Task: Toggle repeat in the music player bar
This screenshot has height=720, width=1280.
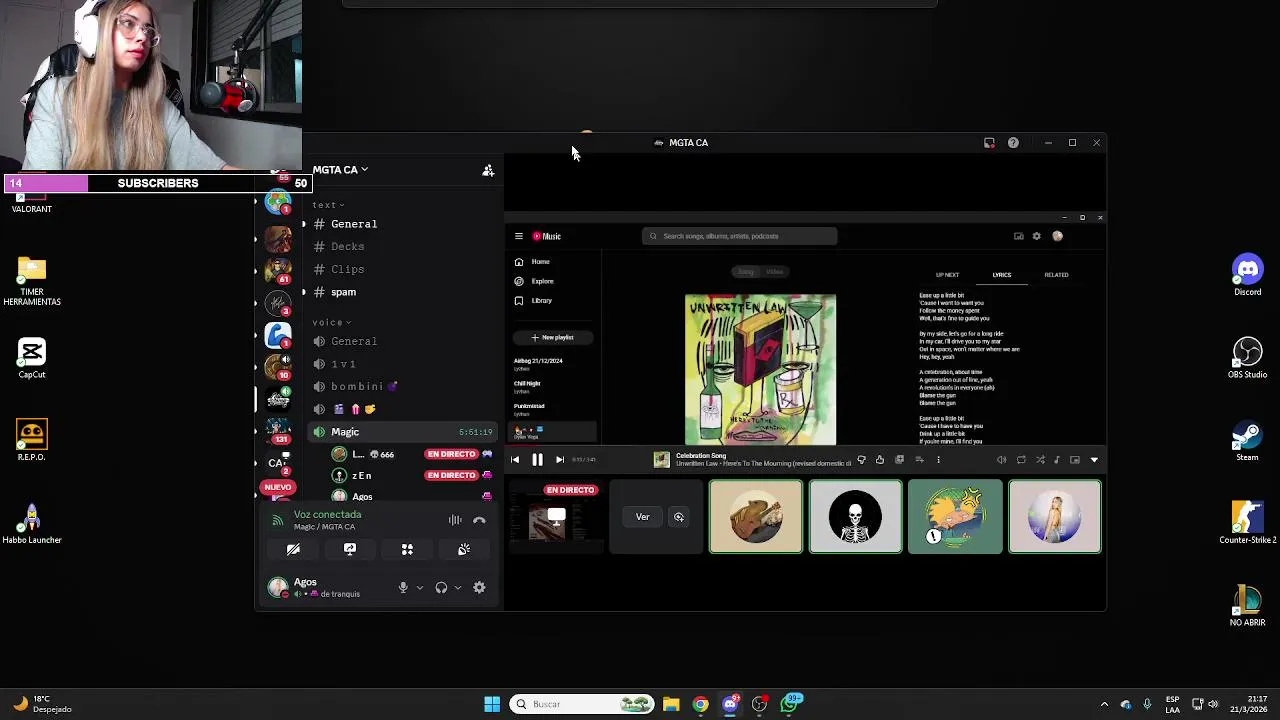Action: [1021, 460]
